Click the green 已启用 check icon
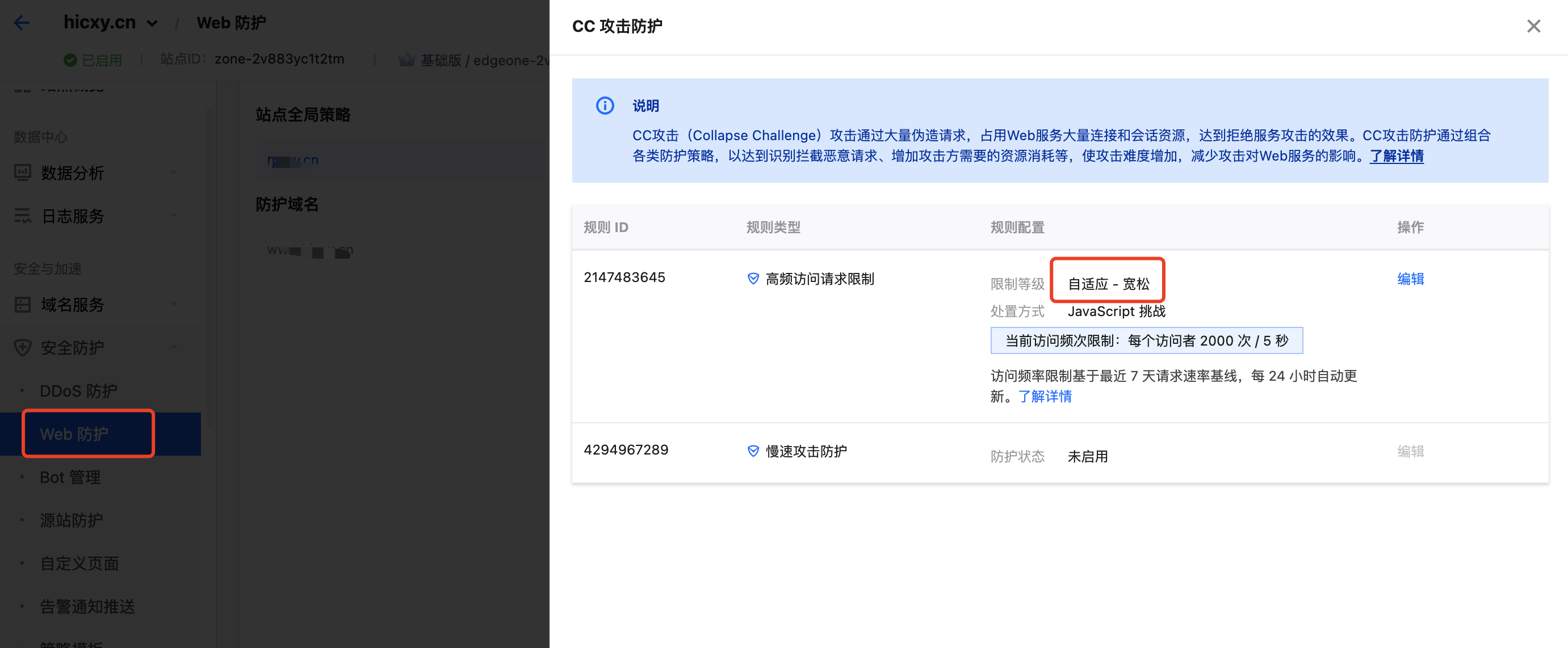Image resolution: width=1568 pixels, height=648 pixels. (70, 60)
